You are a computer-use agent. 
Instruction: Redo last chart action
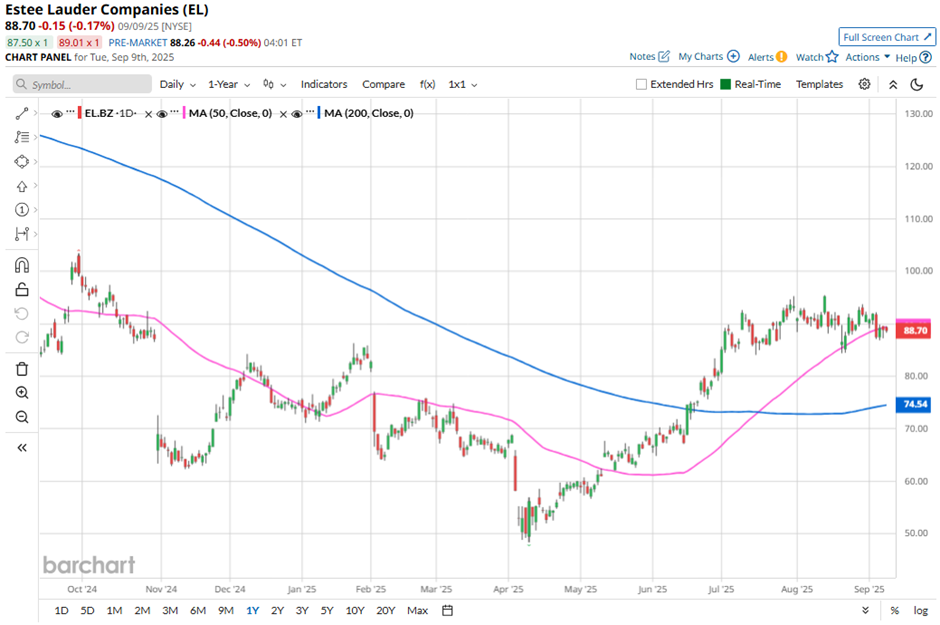[22, 337]
